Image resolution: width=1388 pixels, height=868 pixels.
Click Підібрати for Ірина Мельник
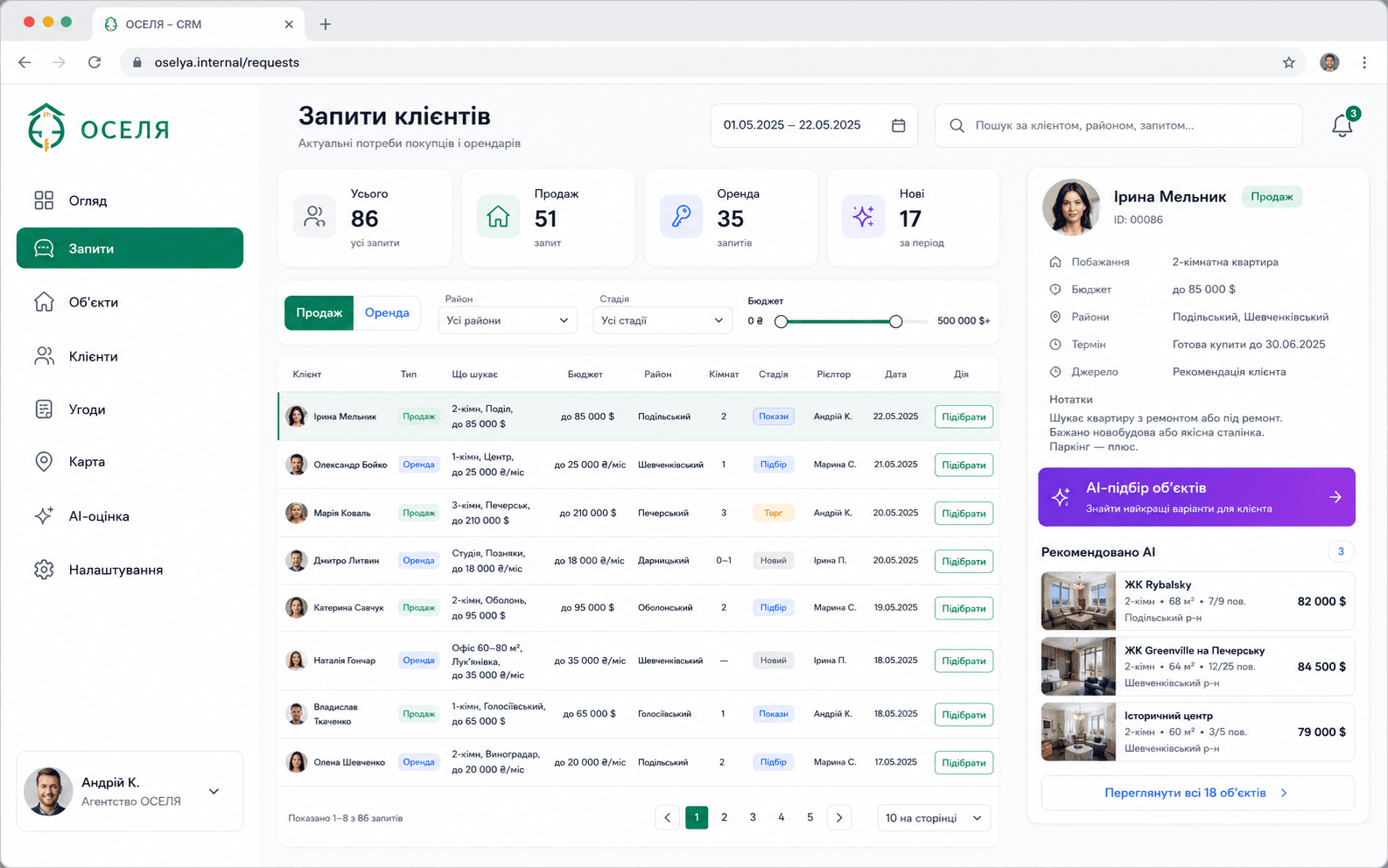[964, 416]
